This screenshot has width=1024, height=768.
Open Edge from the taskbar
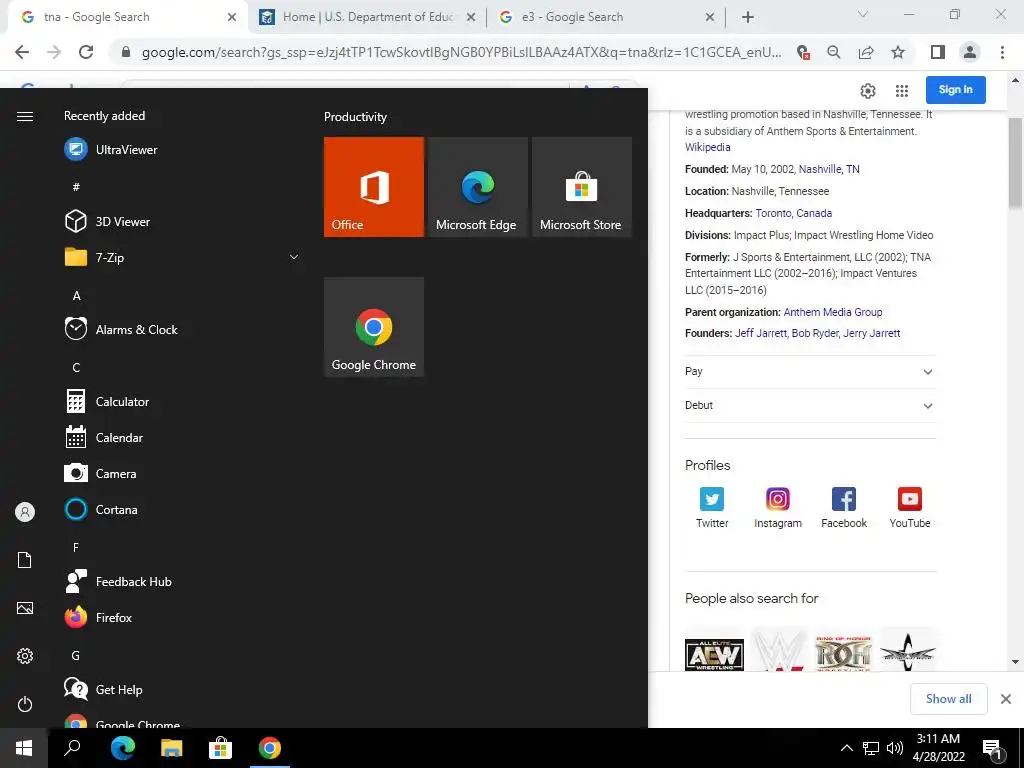(x=122, y=748)
